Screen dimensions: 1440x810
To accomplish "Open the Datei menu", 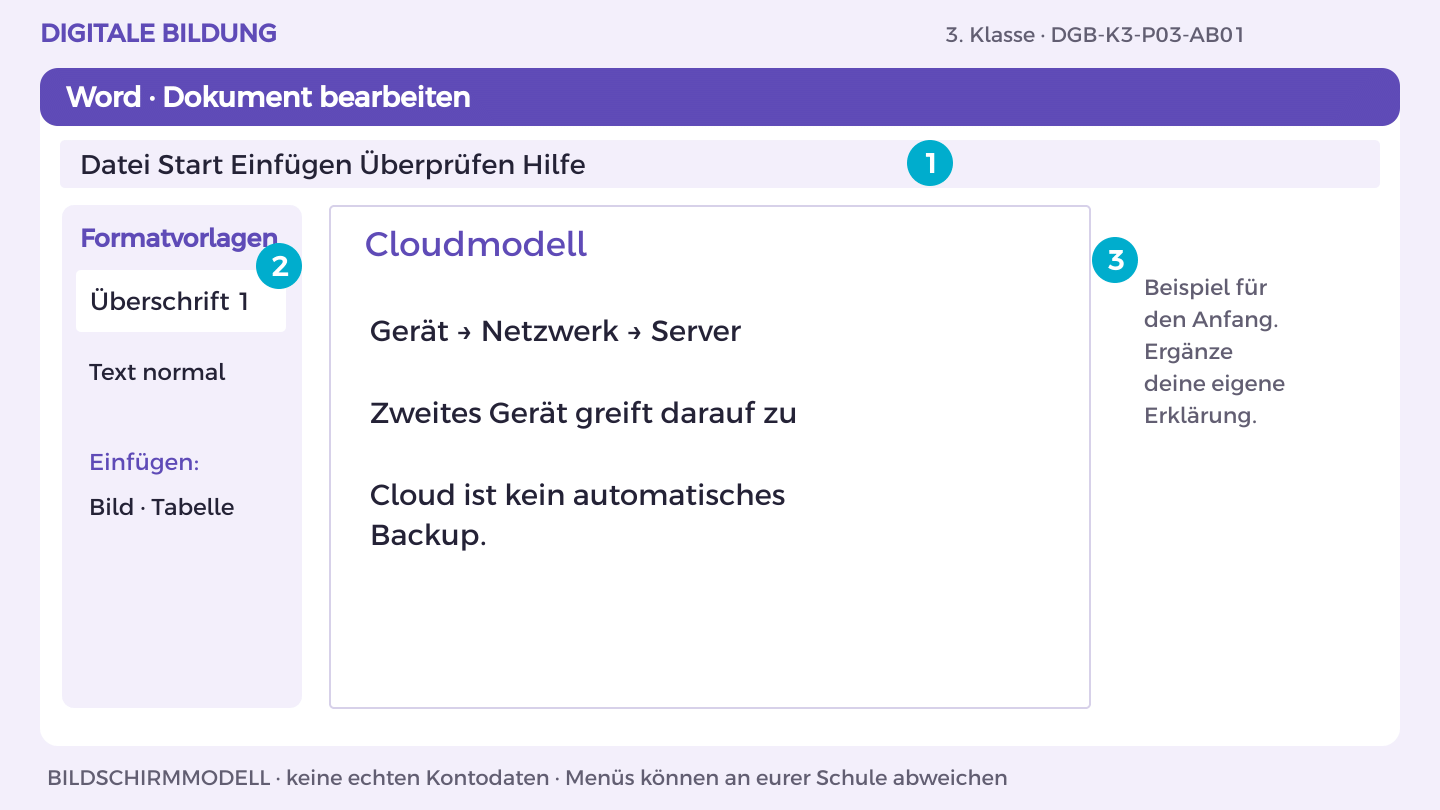I will pyautogui.click(x=115, y=164).
